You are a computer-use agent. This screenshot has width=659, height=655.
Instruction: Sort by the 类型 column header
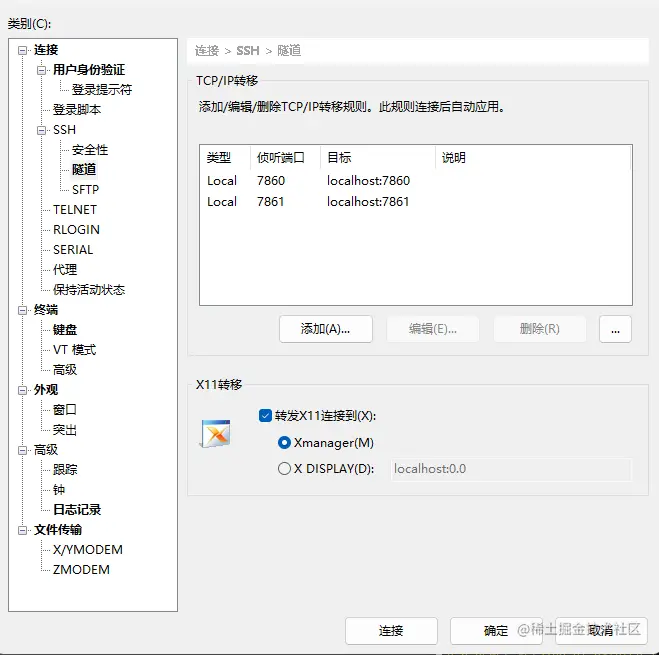pyautogui.click(x=225, y=158)
